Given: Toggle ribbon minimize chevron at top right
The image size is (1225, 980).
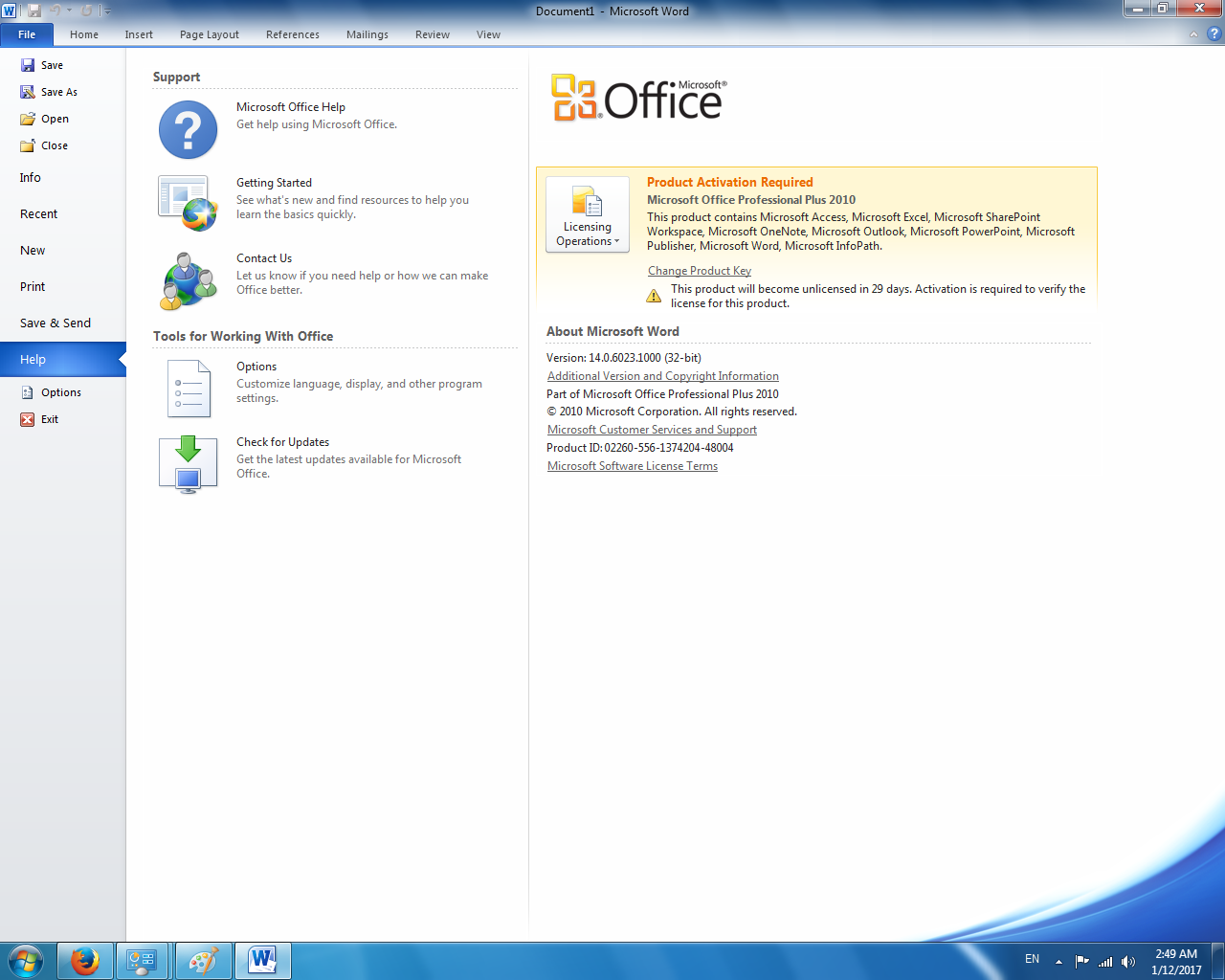Looking at the screenshot, I should pos(1193,34).
